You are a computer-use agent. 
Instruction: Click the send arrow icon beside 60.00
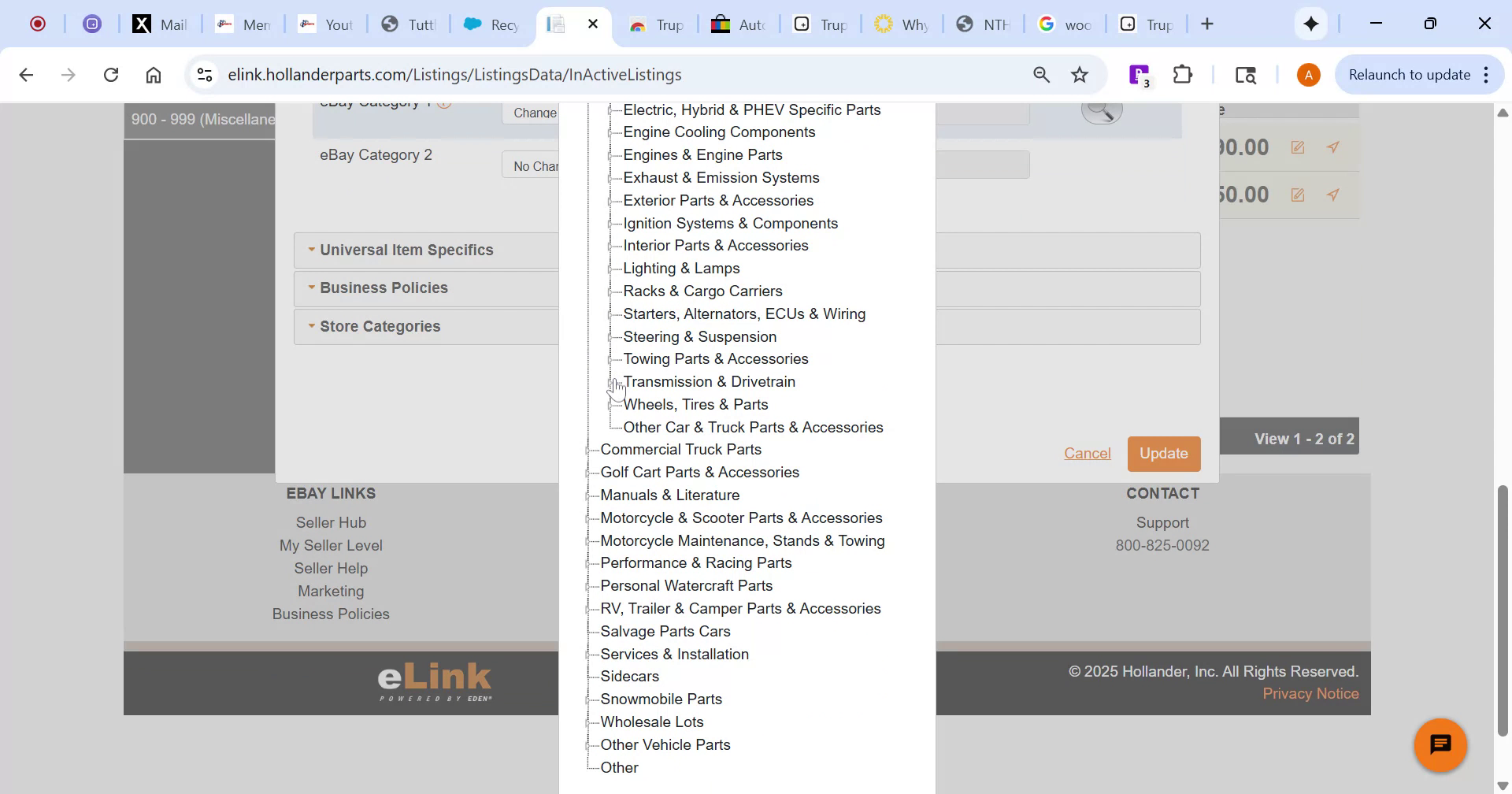1334,194
